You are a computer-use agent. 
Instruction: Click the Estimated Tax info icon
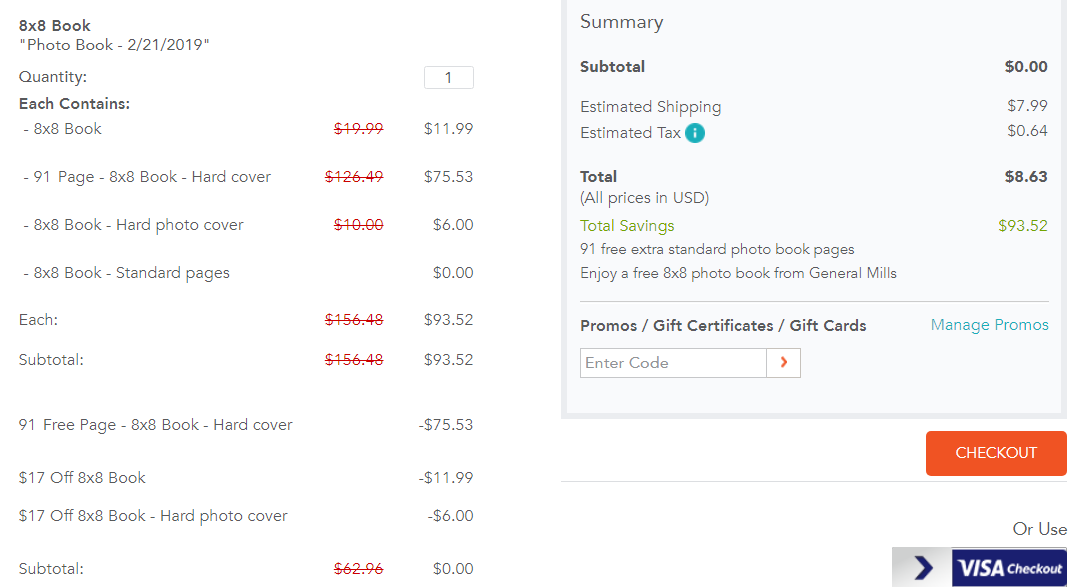pos(695,133)
